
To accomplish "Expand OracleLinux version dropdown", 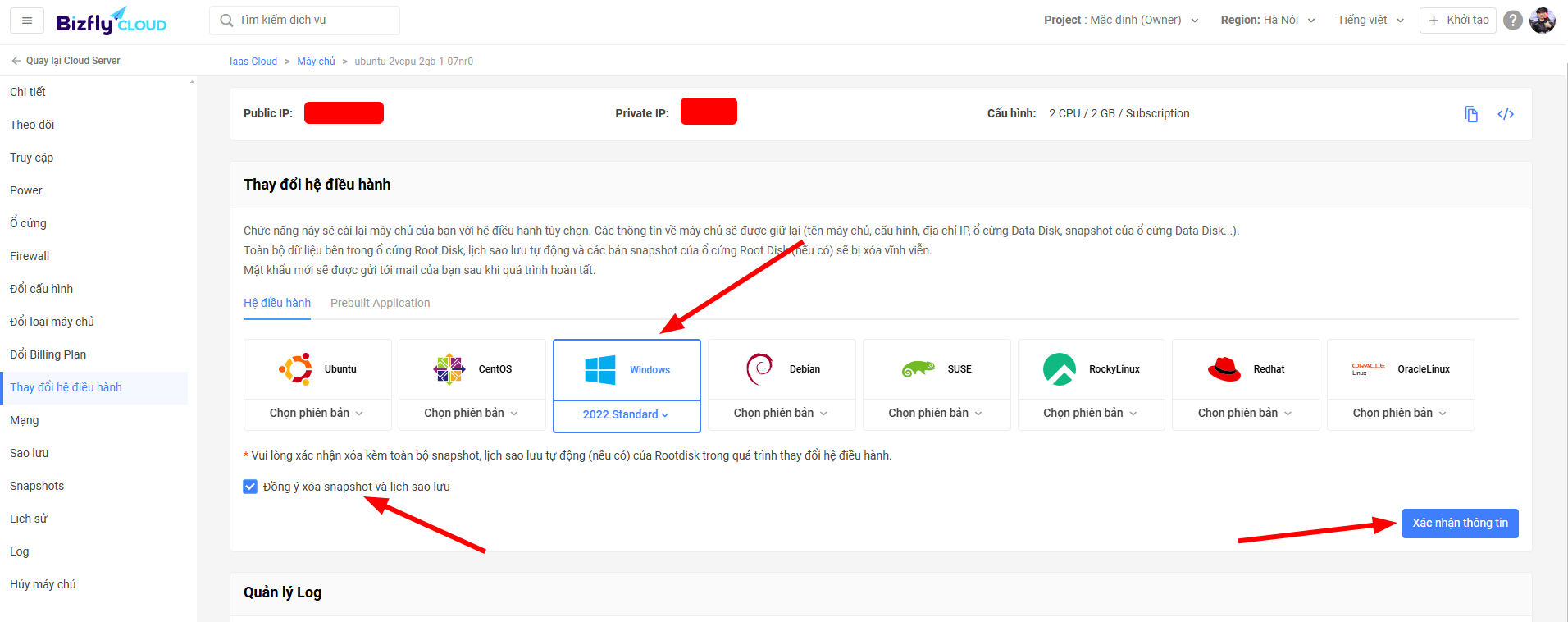I will 1401,414.
